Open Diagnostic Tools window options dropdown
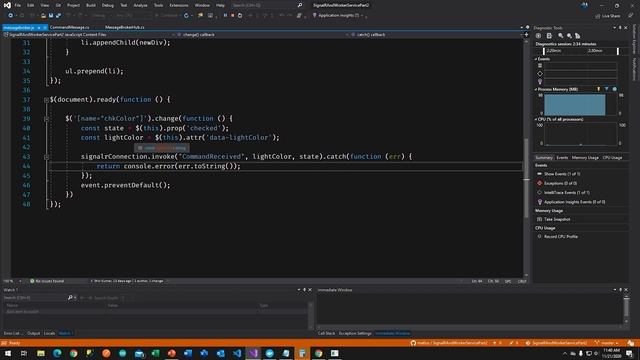The height and width of the screenshot is (360, 640). [614, 28]
